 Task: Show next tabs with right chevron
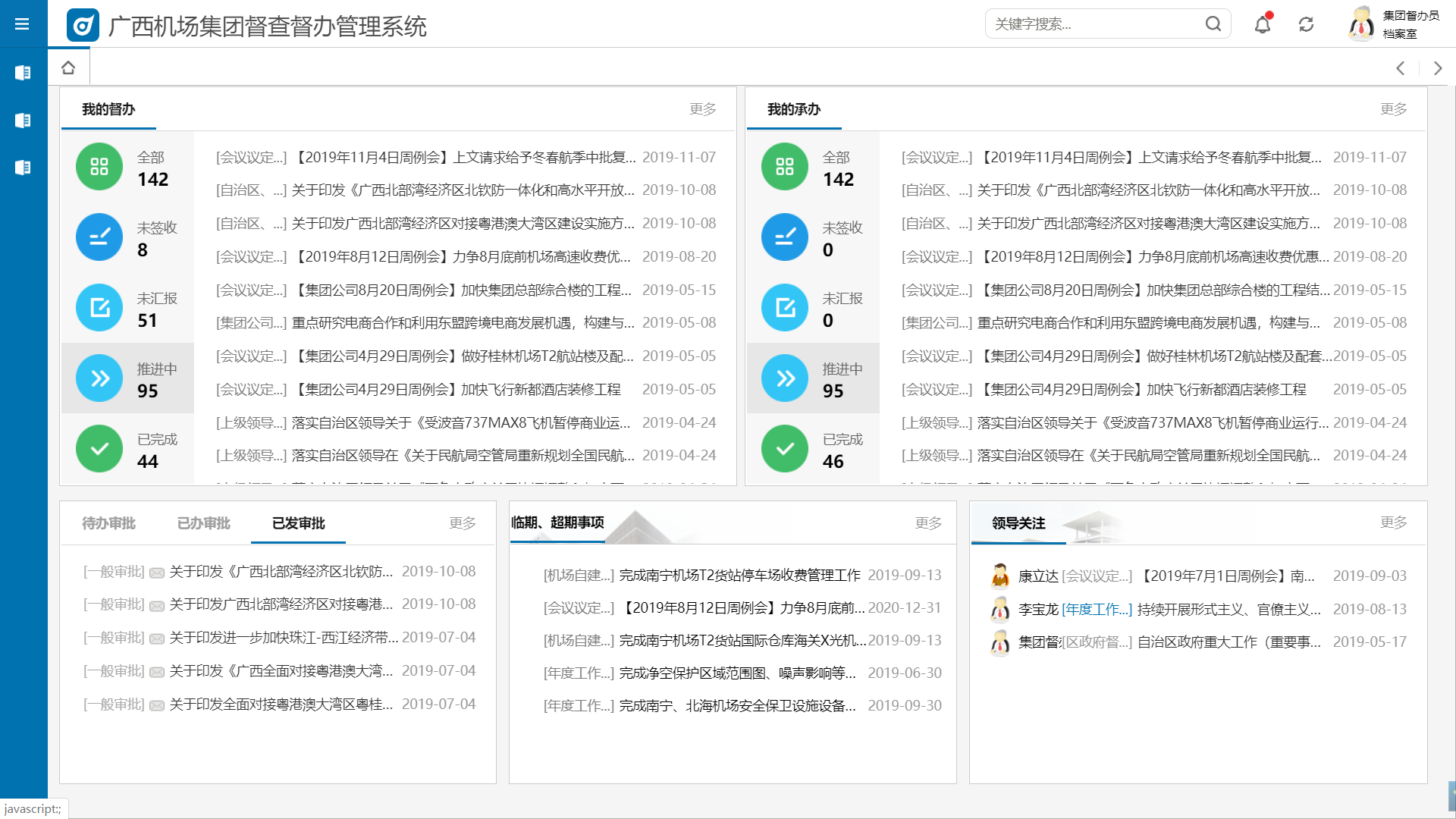click(1438, 68)
